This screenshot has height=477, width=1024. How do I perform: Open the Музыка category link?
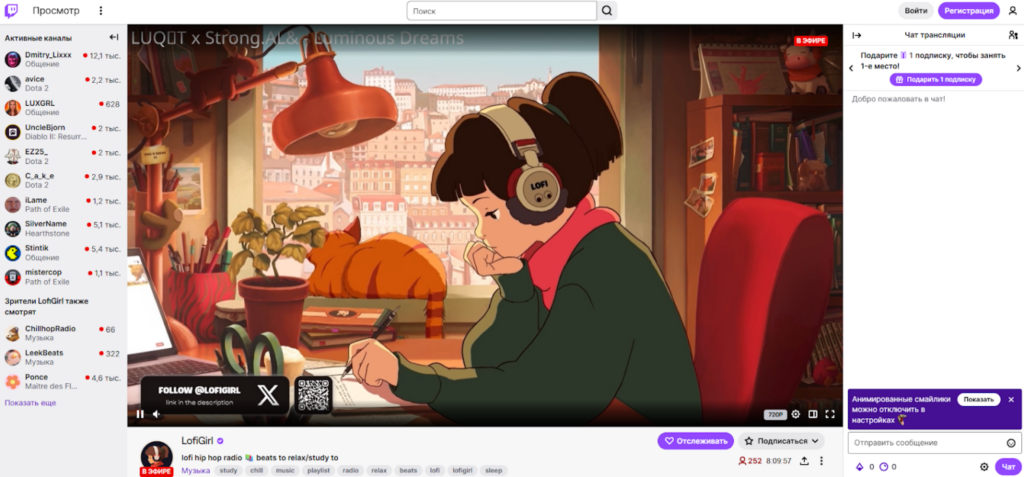point(195,470)
